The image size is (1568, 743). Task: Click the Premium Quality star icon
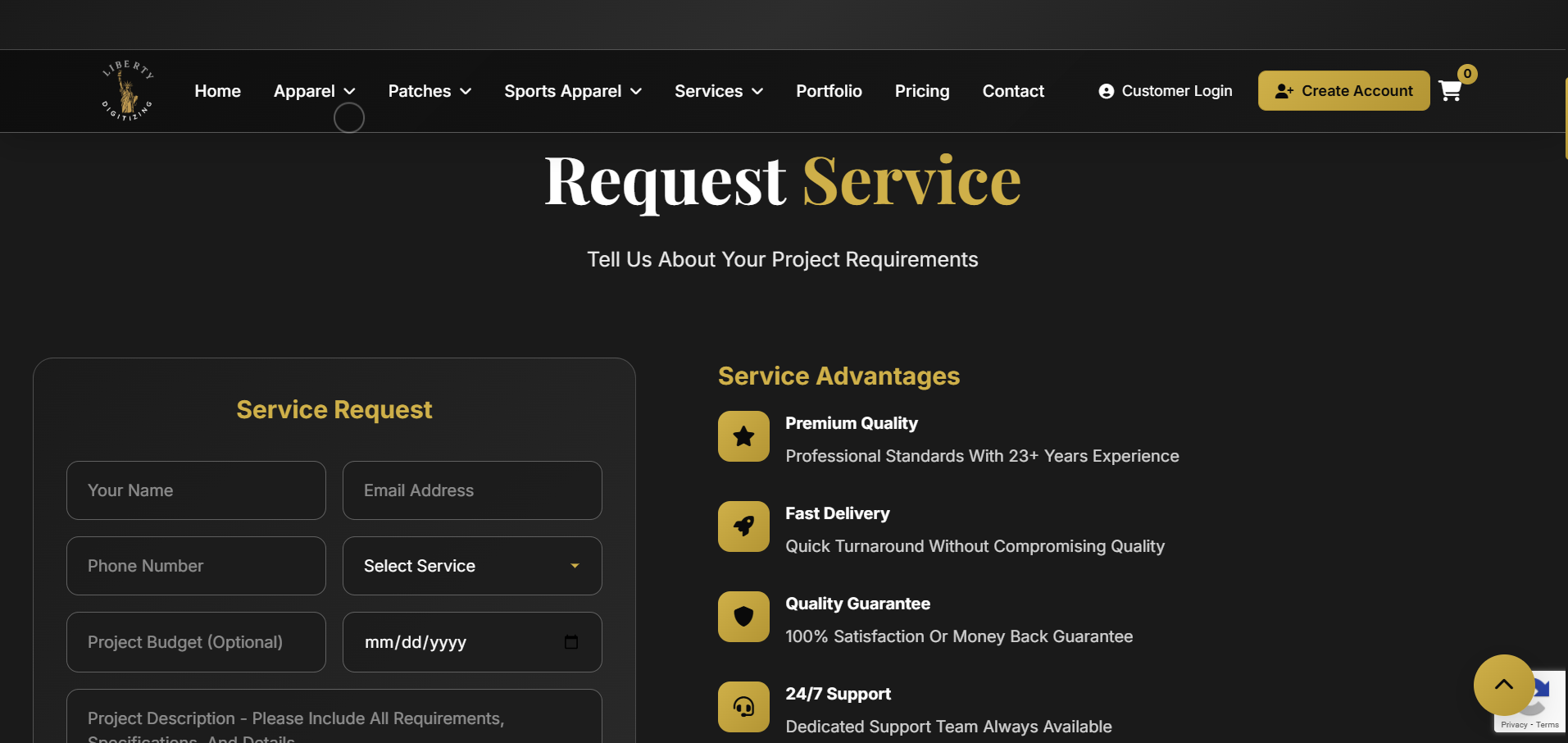[743, 435]
